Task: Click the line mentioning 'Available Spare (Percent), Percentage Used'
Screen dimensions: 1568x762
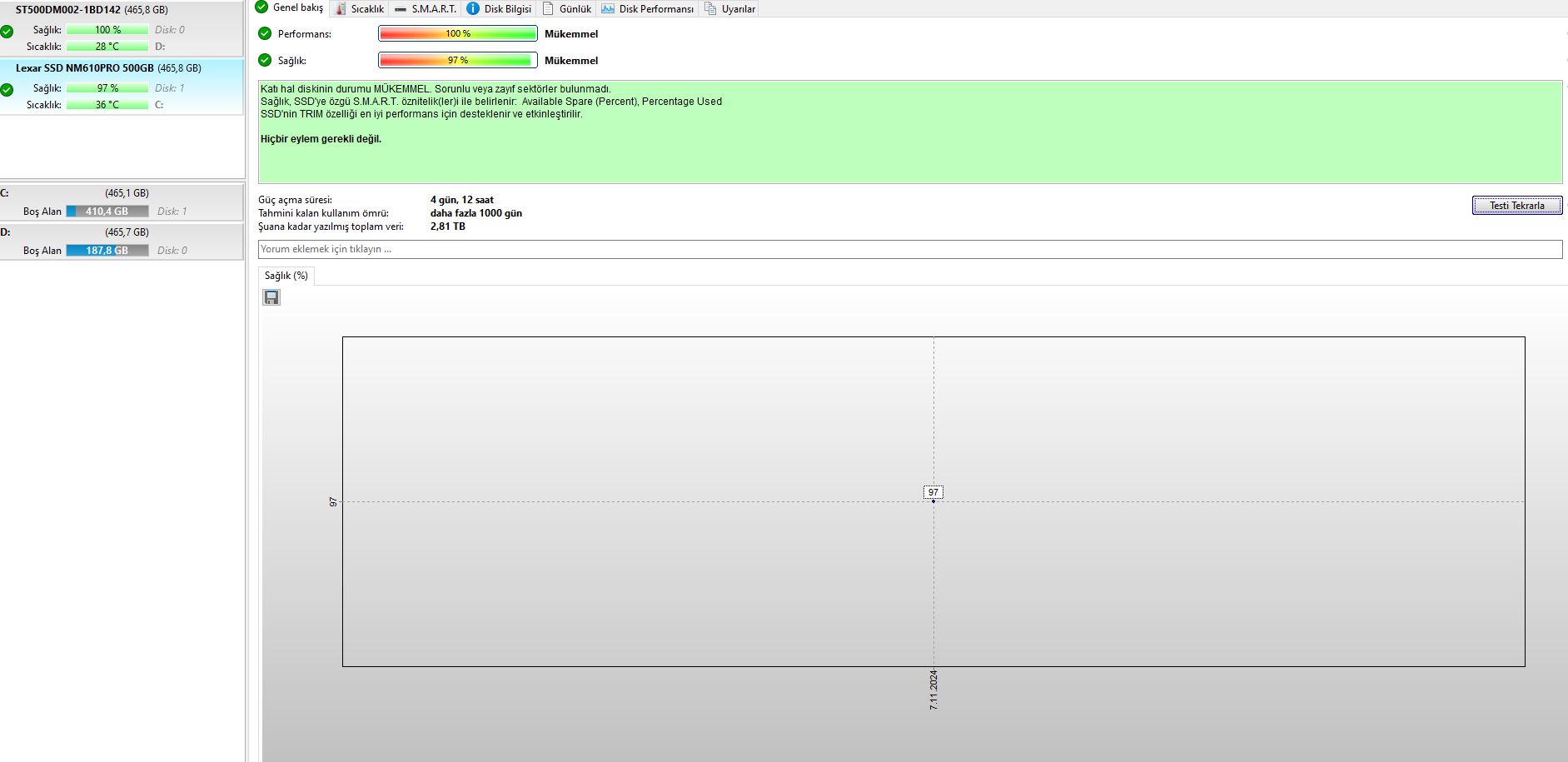Action: click(491, 102)
